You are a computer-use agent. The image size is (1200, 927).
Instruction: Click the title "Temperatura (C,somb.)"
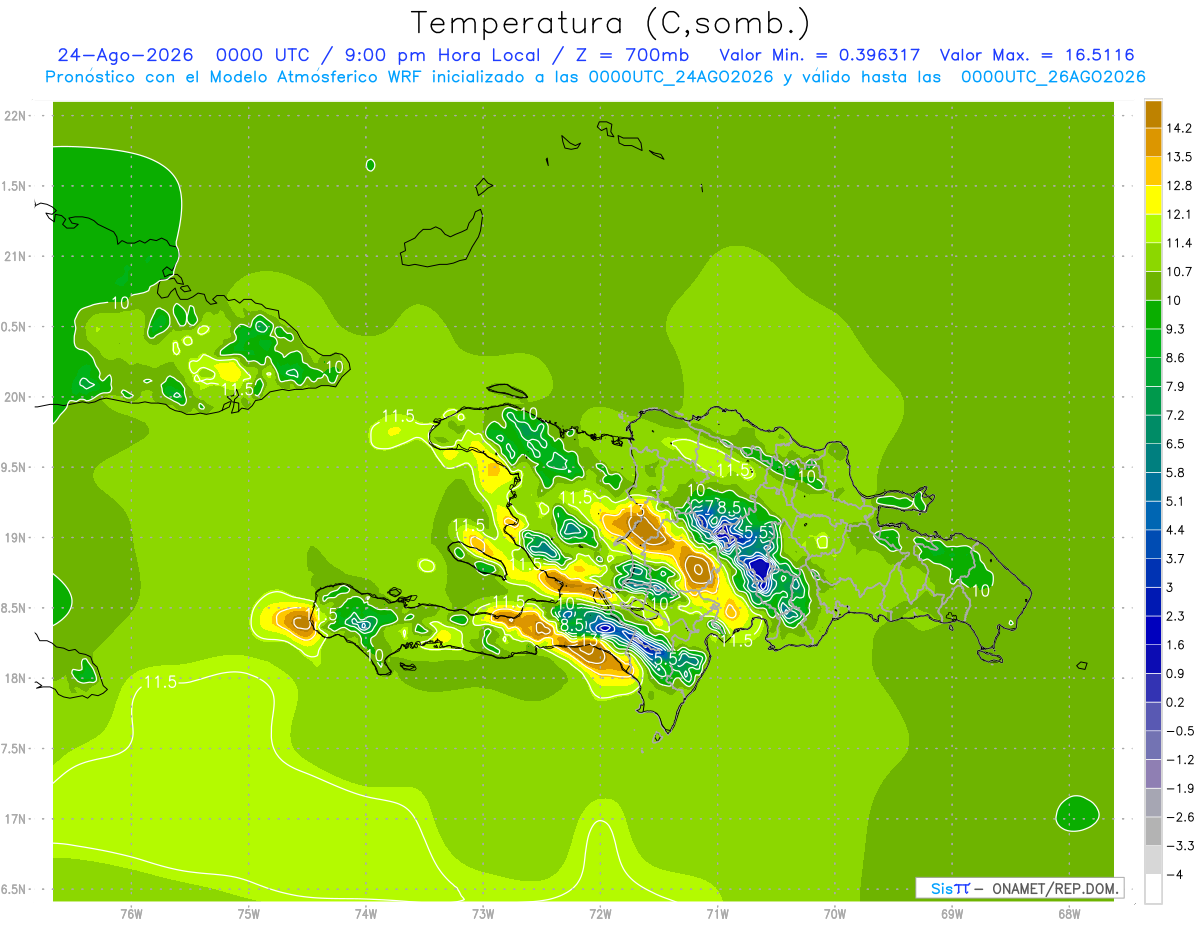(610, 23)
